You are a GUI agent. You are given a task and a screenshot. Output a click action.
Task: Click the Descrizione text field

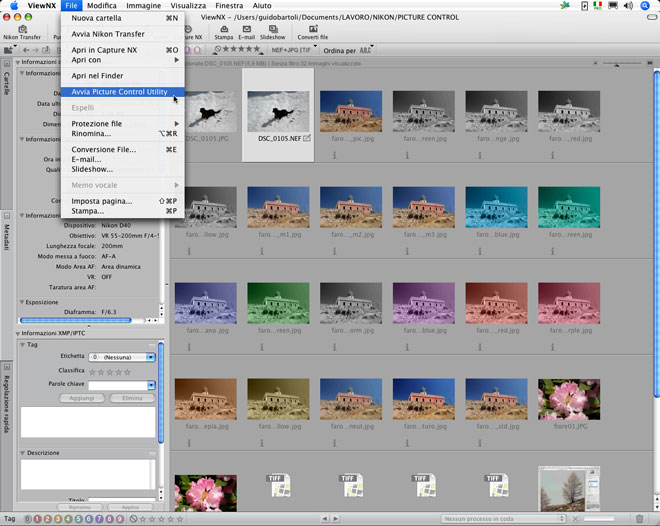(88, 474)
